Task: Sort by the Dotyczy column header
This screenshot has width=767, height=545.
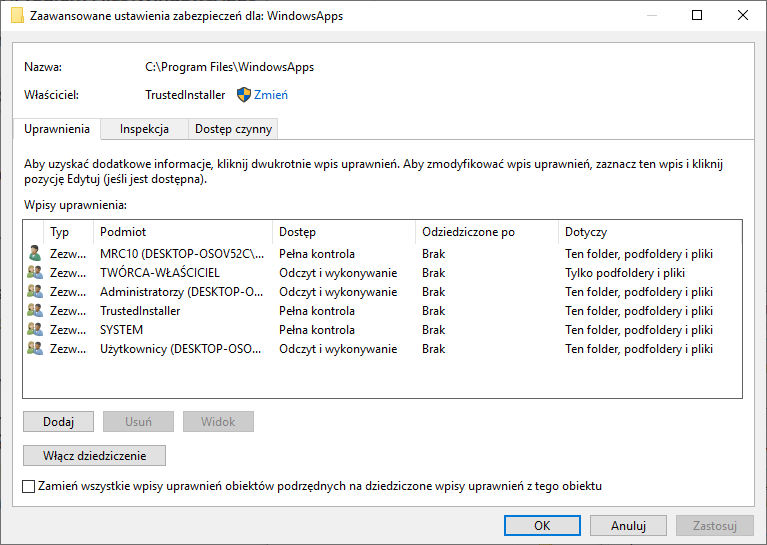Action: [650, 232]
